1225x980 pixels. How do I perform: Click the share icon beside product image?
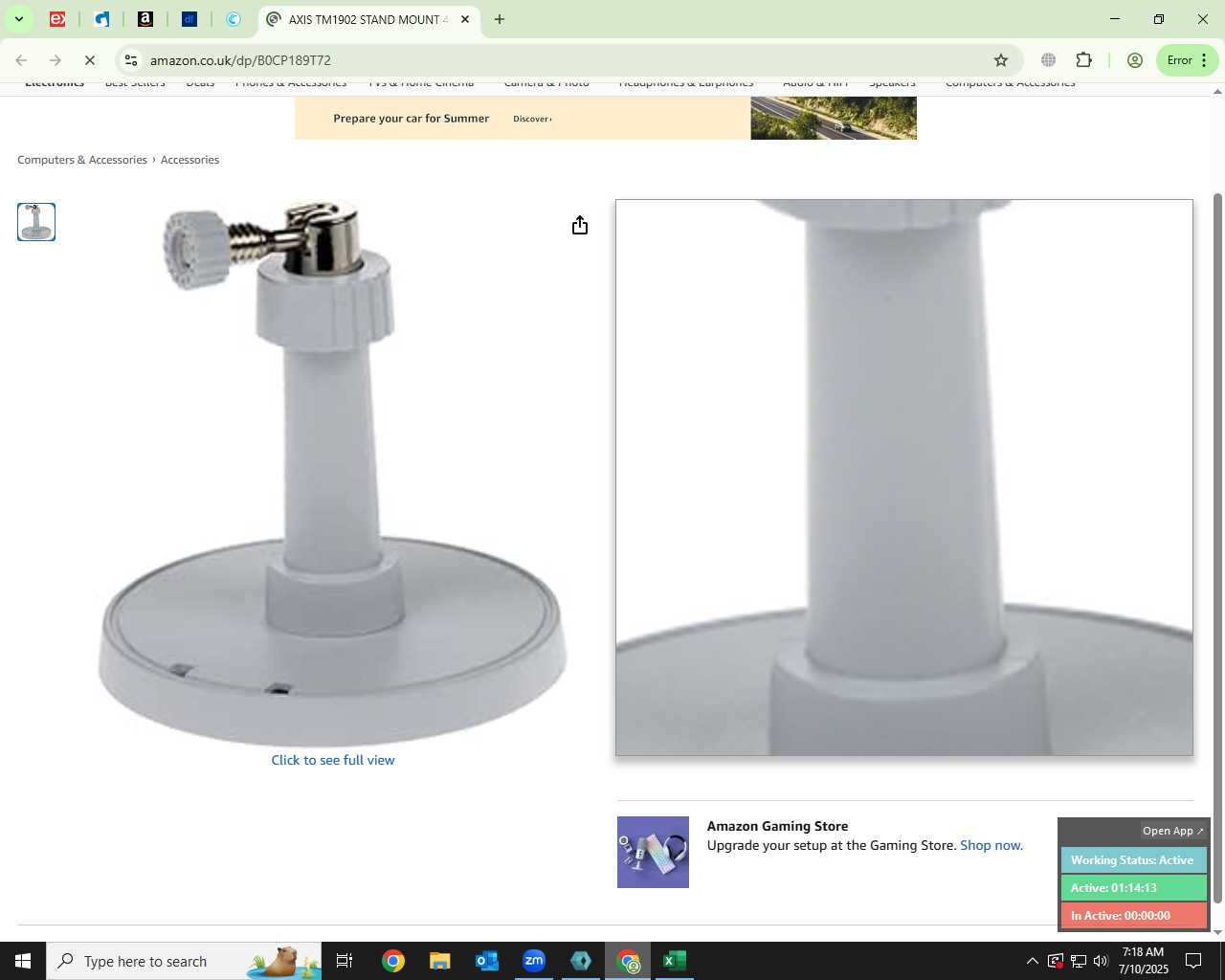point(580,225)
